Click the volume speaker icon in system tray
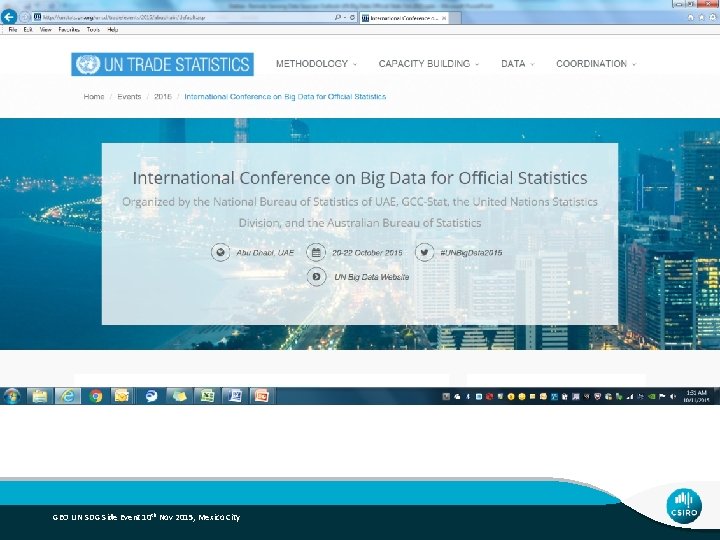 pyautogui.click(x=673, y=396)
